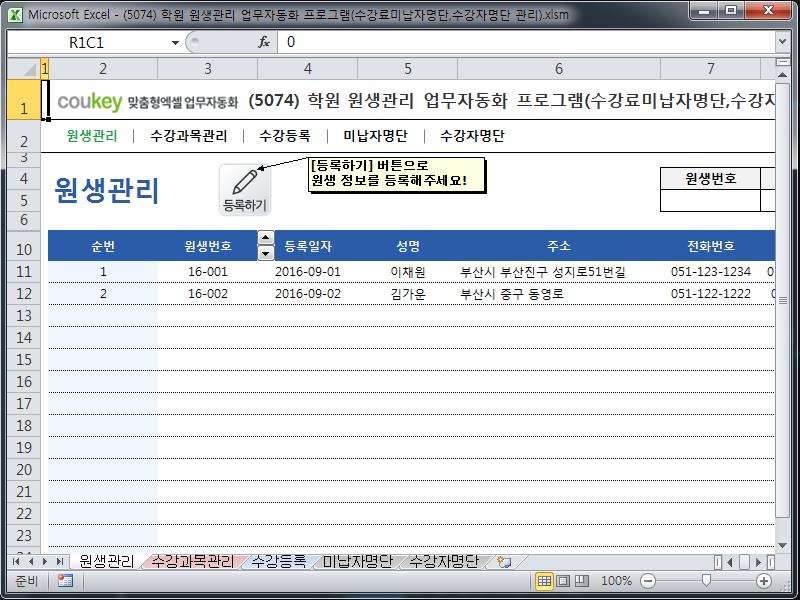Screen dimensions: 800x600
Task: Click the spin down arrow near 원생번호 header
Action: [x=265, y=253]
